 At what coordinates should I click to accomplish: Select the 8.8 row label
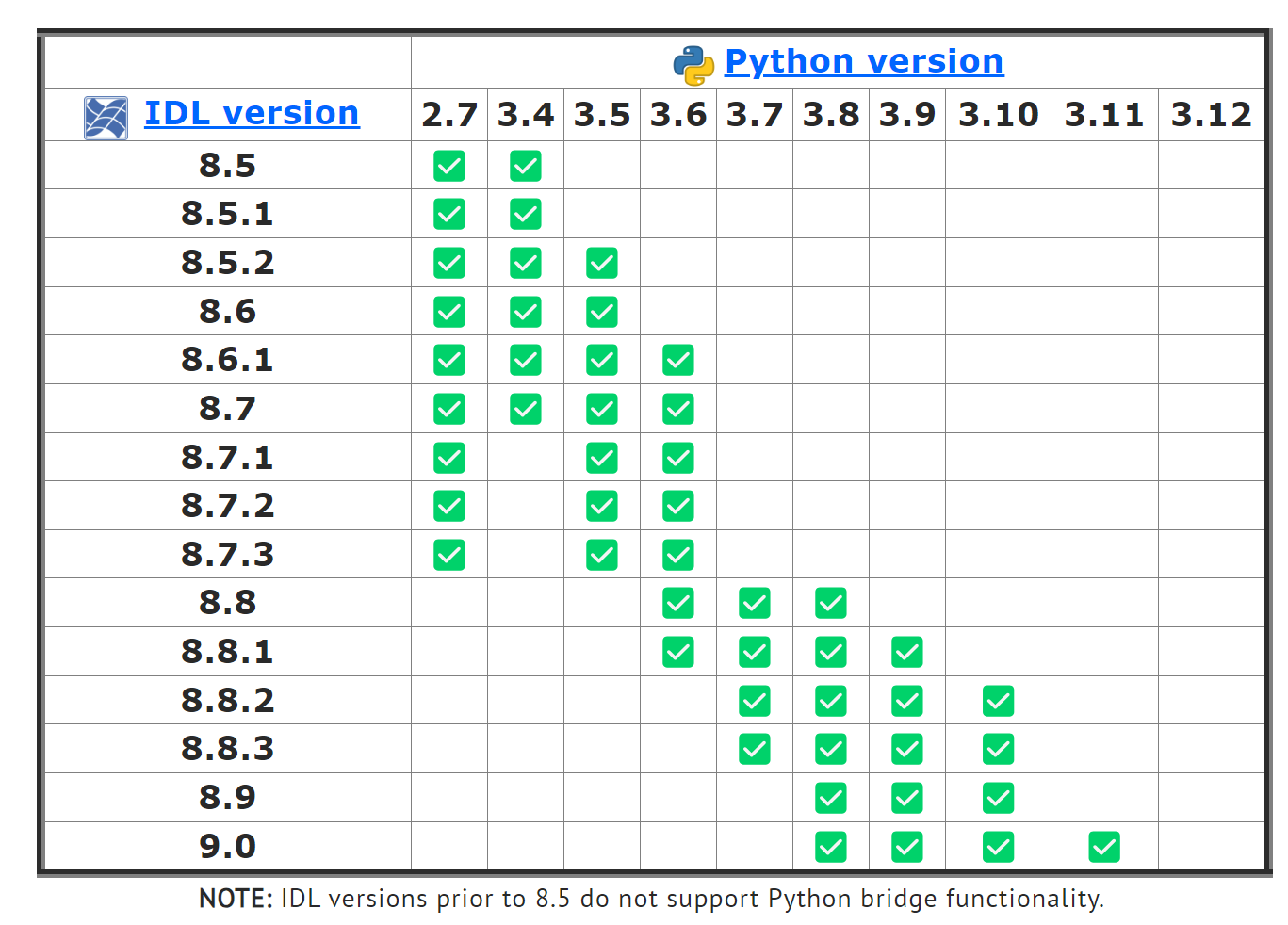[227, 603]
